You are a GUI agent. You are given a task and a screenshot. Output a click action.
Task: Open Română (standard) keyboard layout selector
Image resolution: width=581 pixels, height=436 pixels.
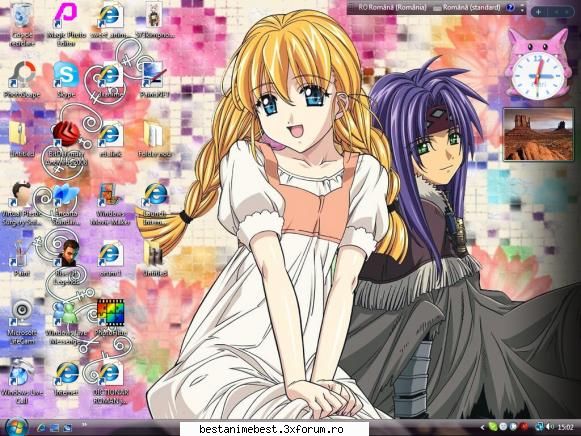(x=468, y=7)
